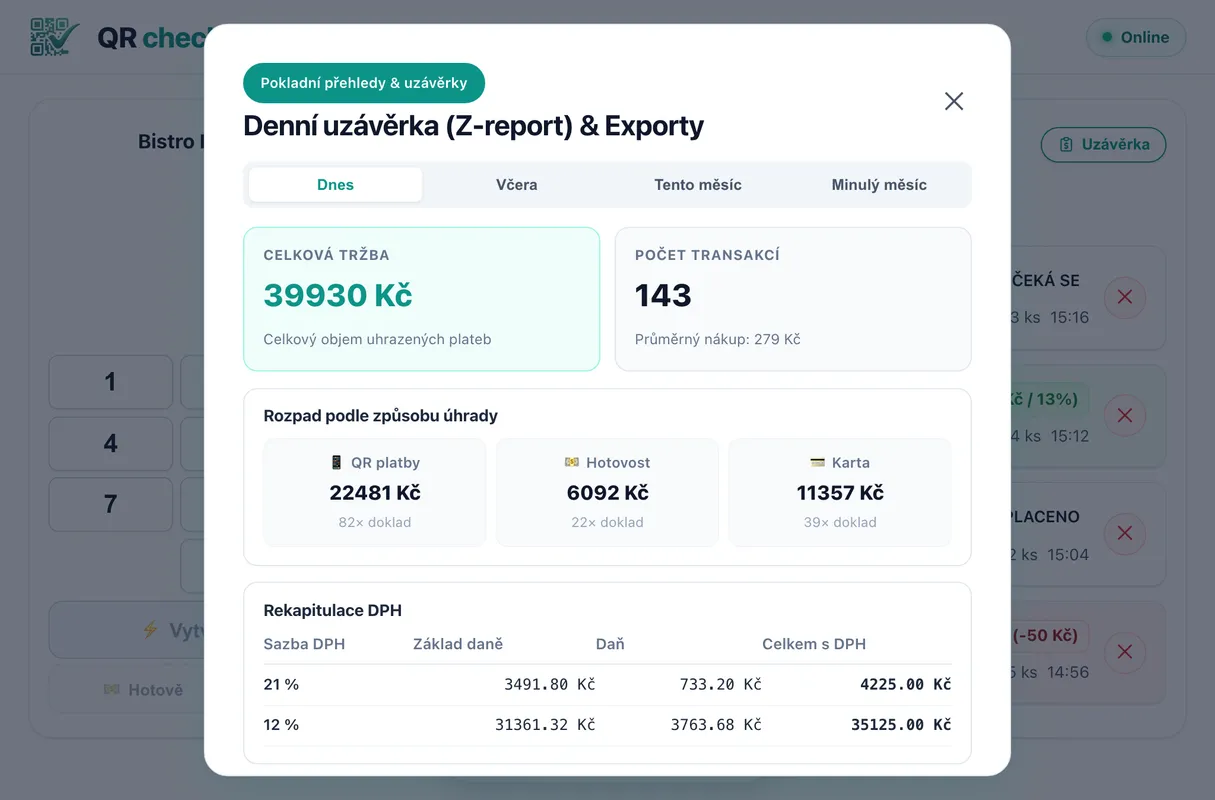
Task: Click the Průměrný nákup: 279 Kč text
Action: coord(718,339)
